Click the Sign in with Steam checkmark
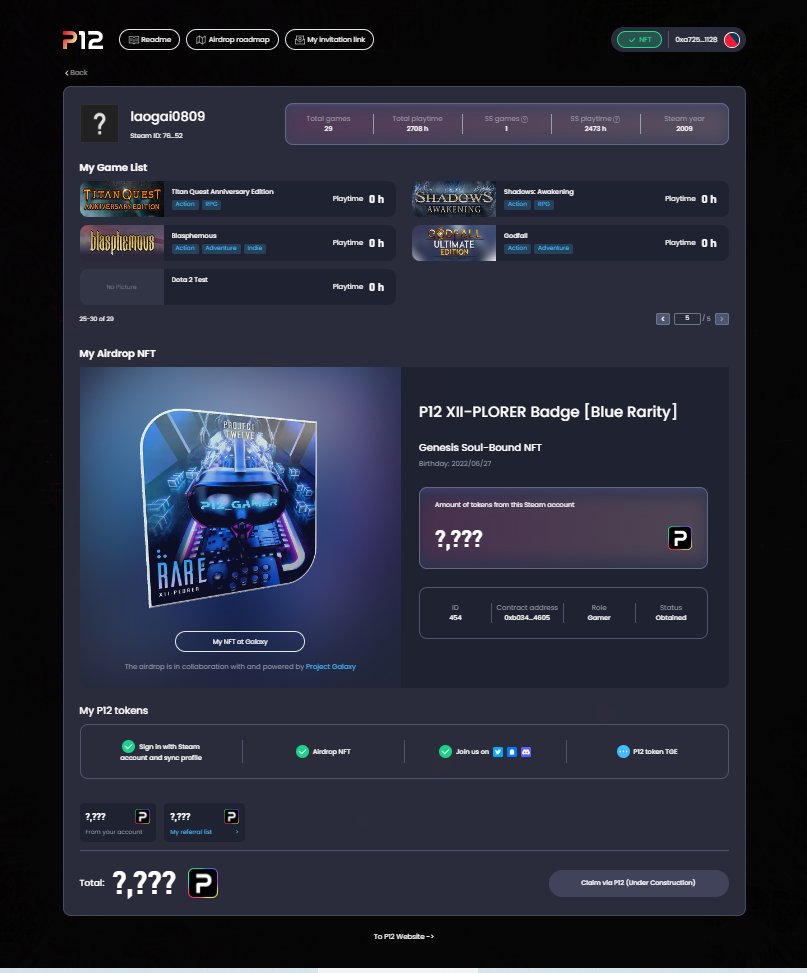This screenshot has width=807, height=973. (x=128, y=747)
